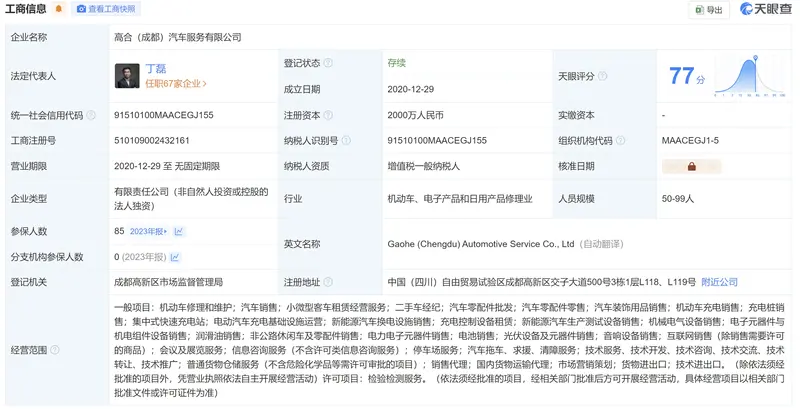Open the 附近公司 nearby companies link

pyautogui.click(x=719, y=282)
